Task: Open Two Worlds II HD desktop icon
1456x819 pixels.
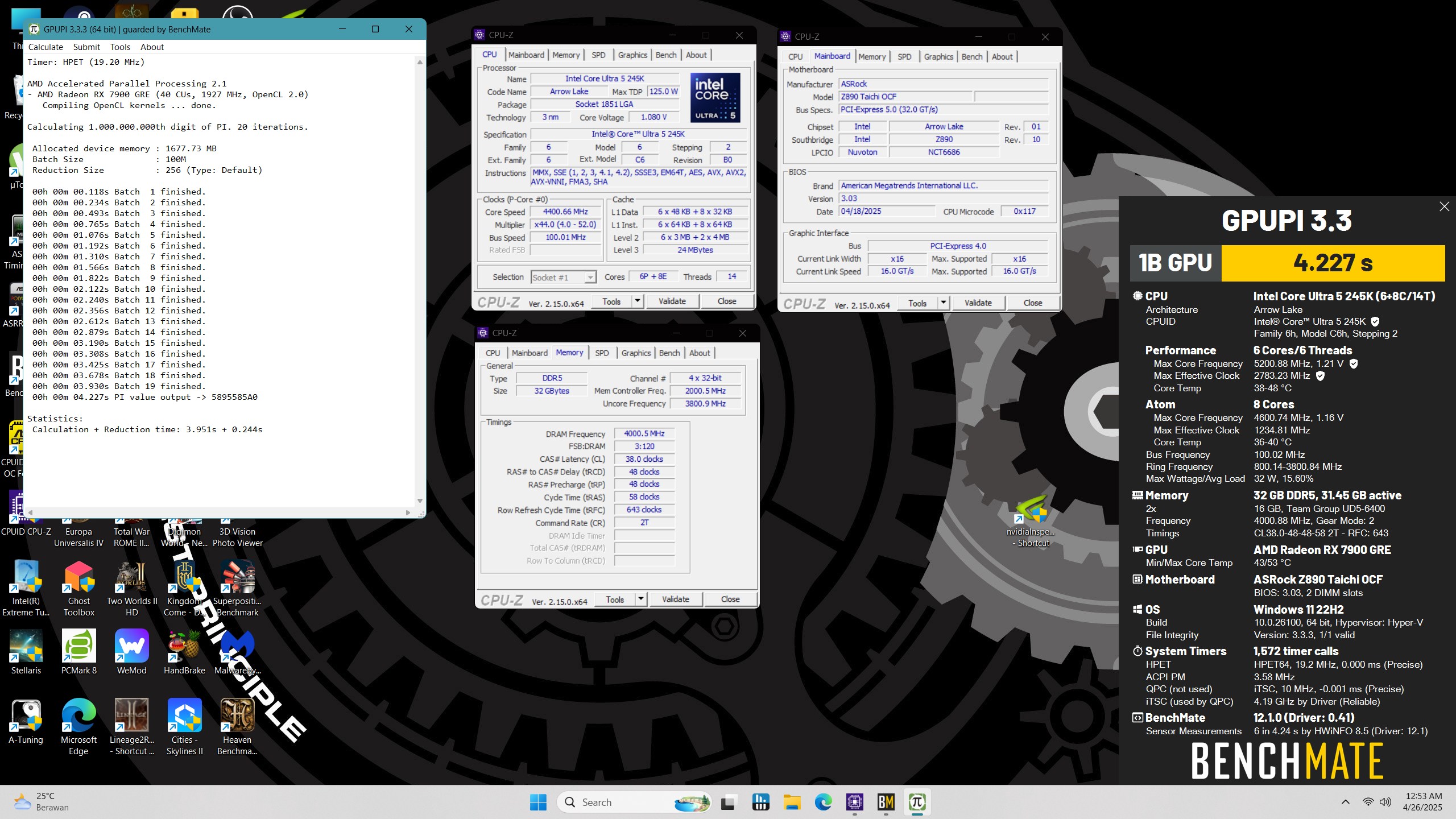Action: (x=132, y=588)
